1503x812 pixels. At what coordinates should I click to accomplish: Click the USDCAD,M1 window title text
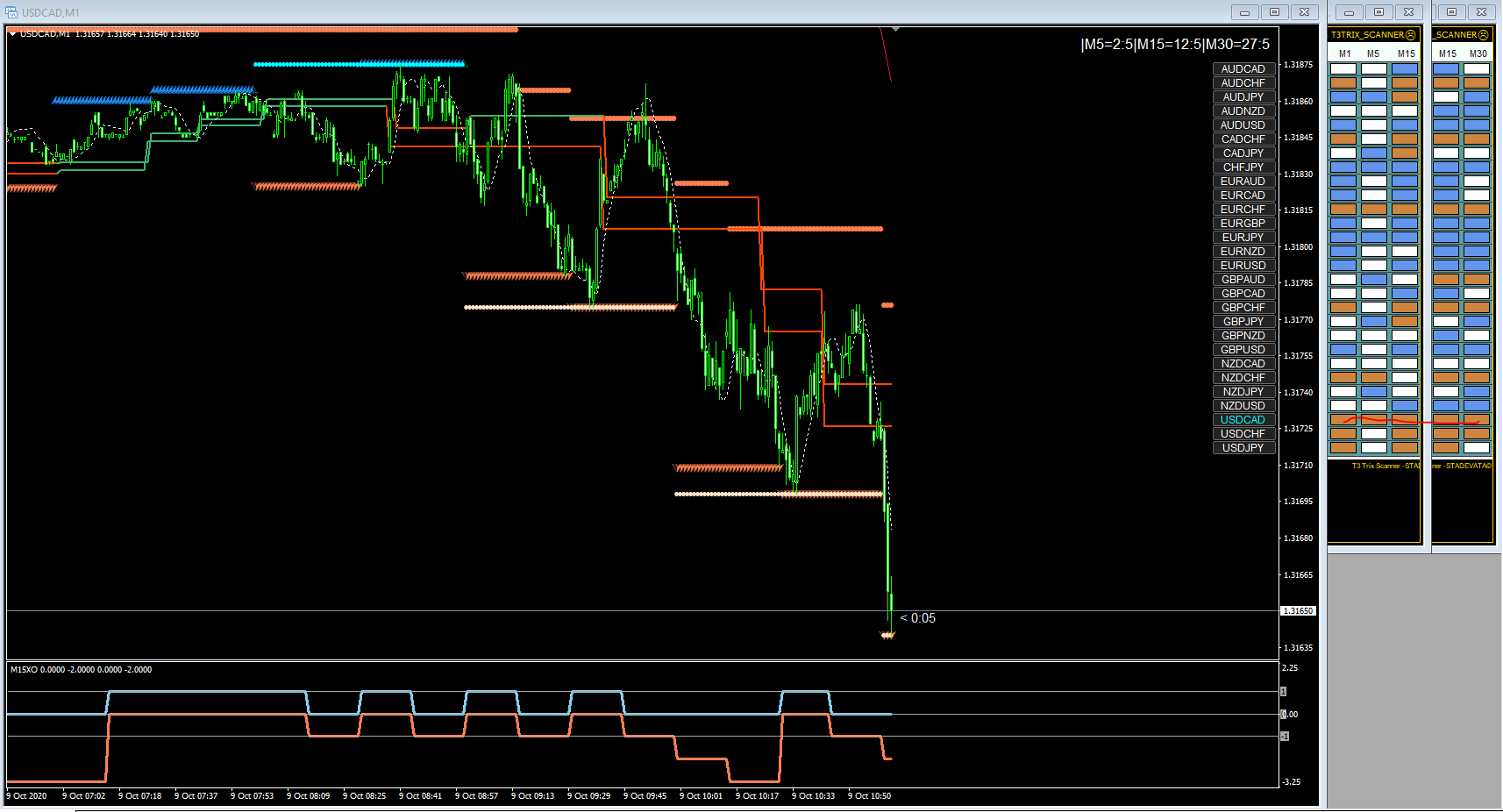51,13
